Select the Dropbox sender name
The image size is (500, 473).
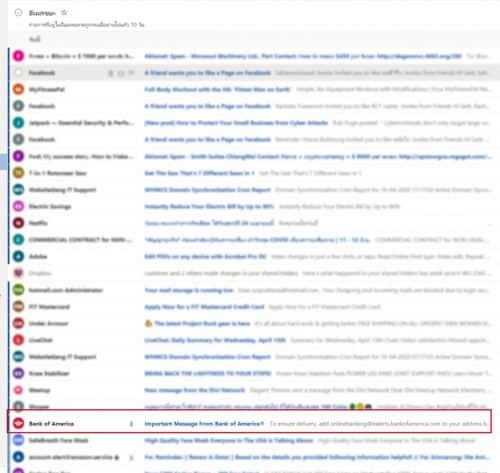[40, 273]
